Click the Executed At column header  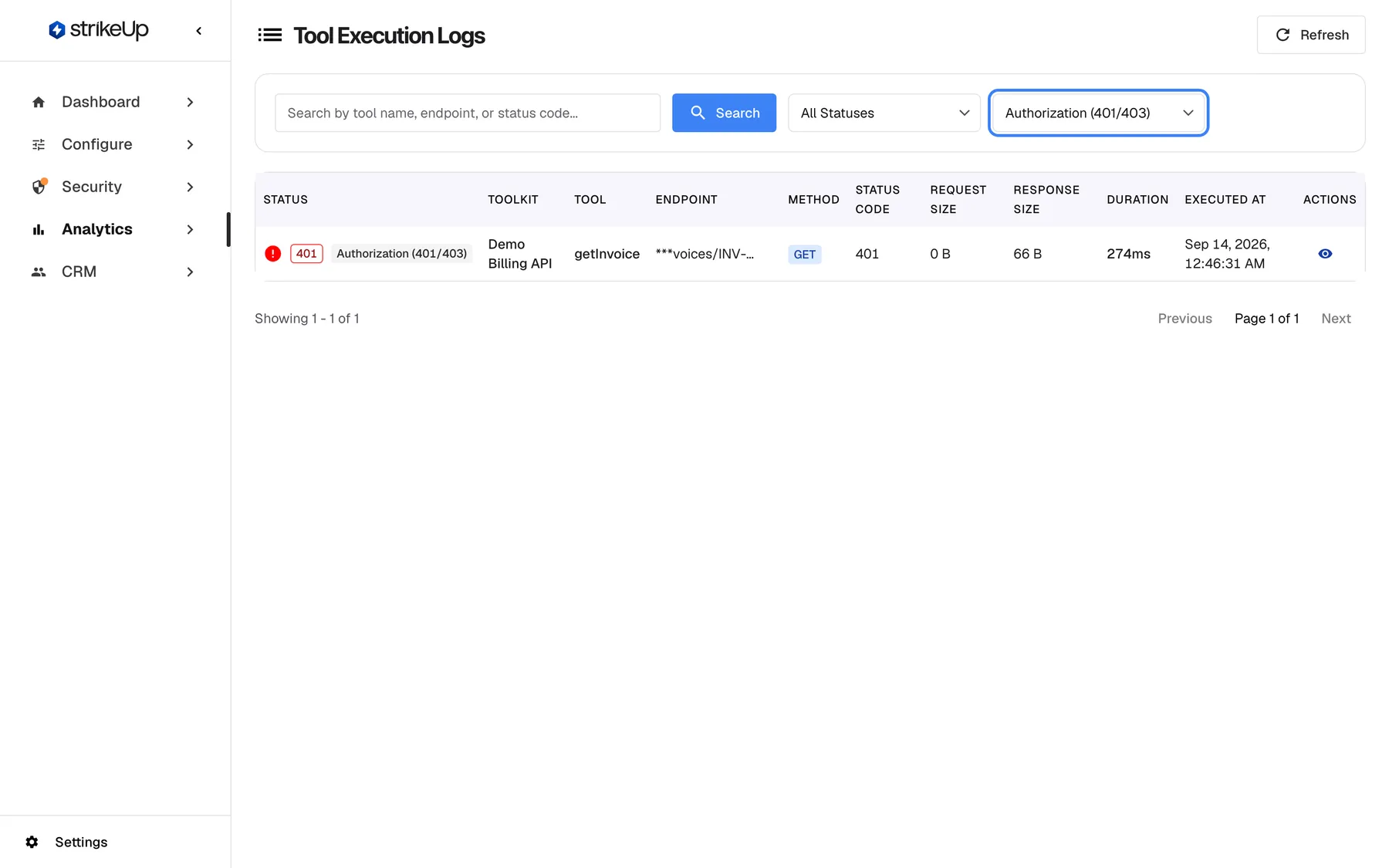point(1225,199)
